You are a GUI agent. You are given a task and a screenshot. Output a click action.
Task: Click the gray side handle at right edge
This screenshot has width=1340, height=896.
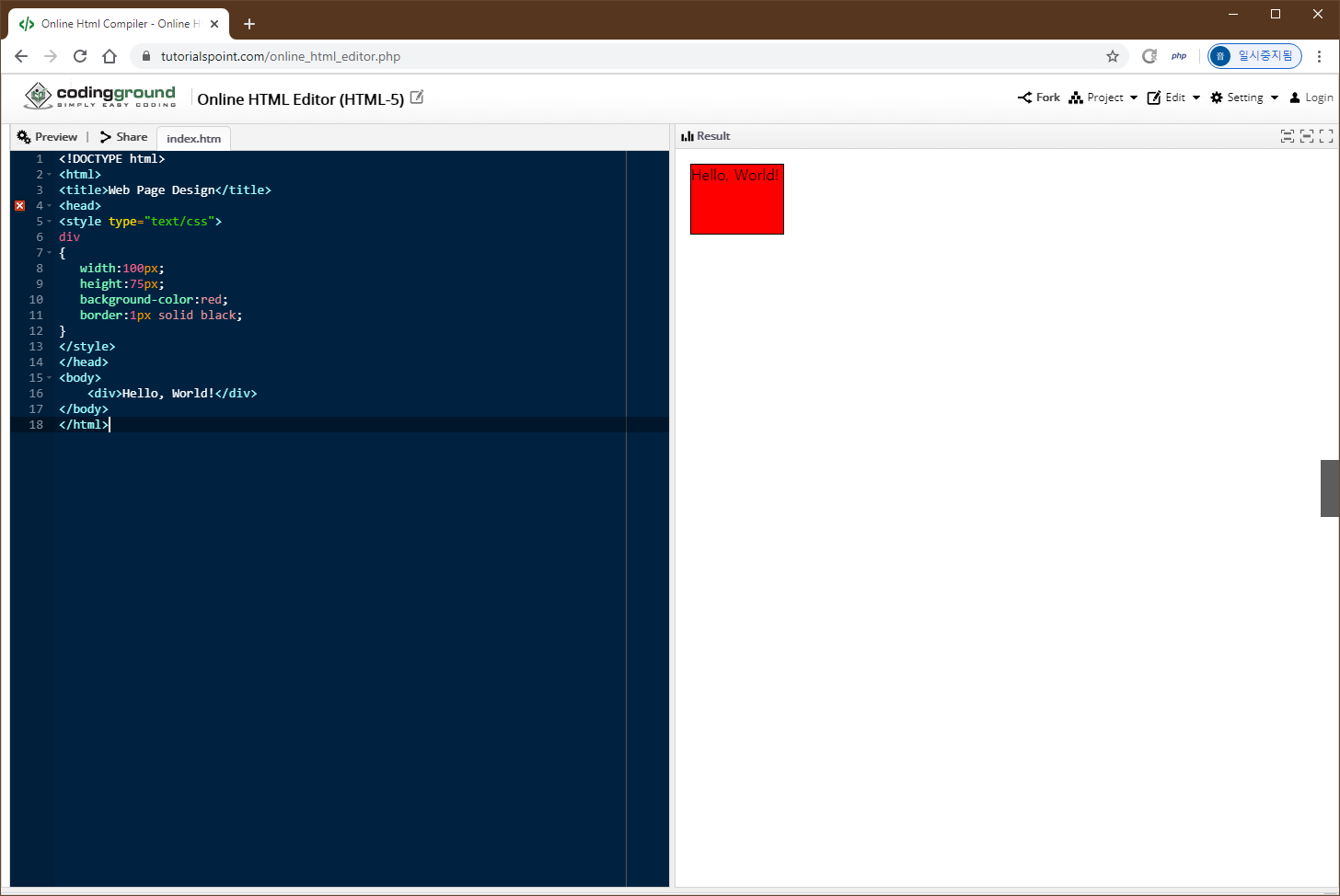[1330, 488]
